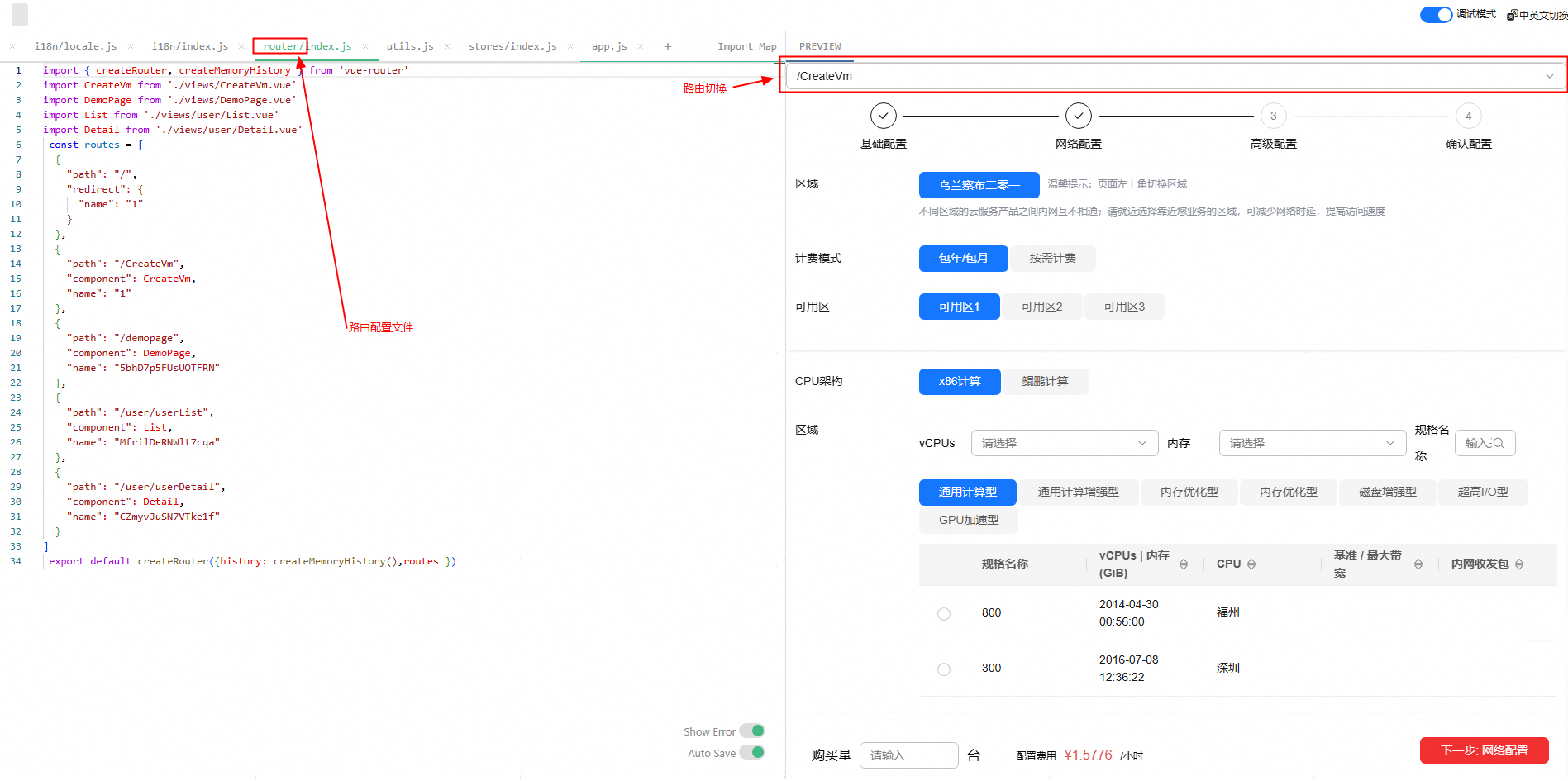Switch to the app.js tab

tap(608, 46)
